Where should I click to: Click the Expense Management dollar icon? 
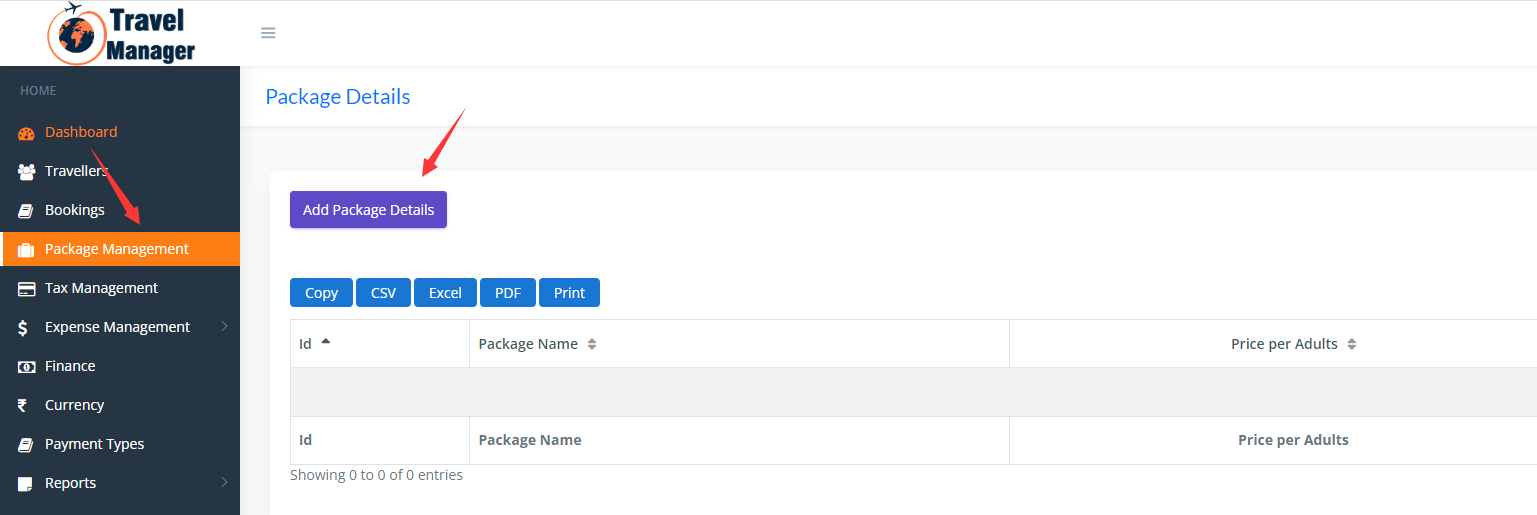(24, 328)
